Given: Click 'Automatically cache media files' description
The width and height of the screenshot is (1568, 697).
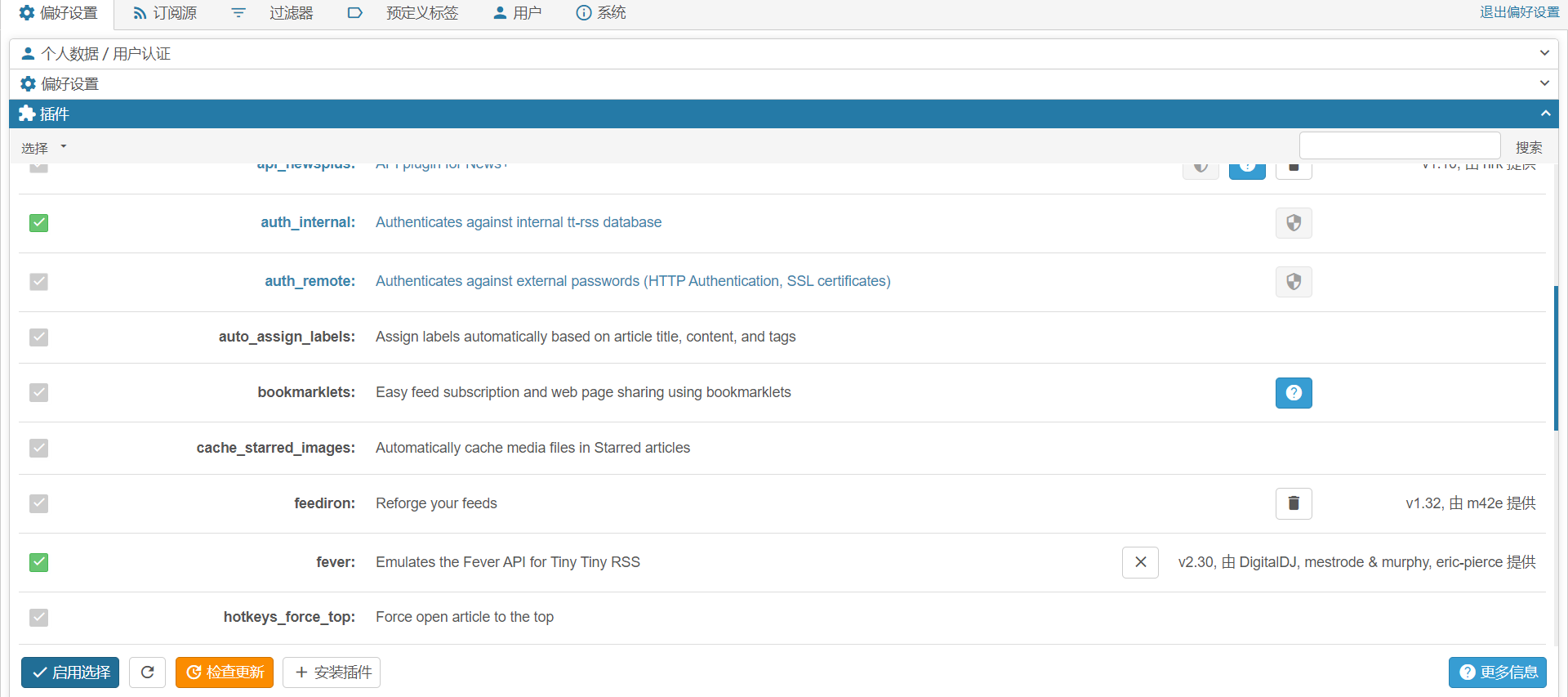Looking at the screenshot, I should [x=532, y=448].
